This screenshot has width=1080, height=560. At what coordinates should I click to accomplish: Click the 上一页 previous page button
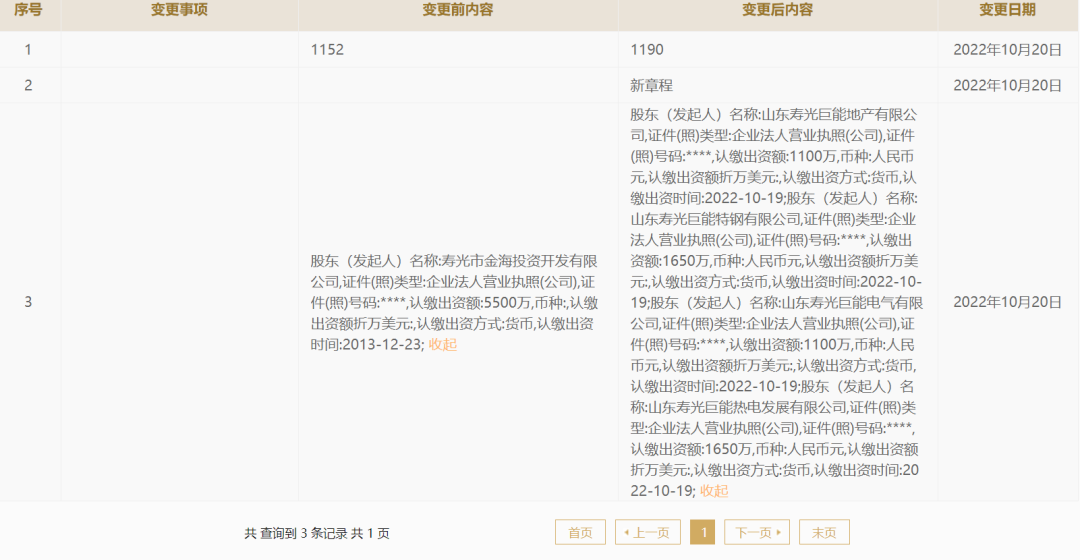click(x=647, y=532)
